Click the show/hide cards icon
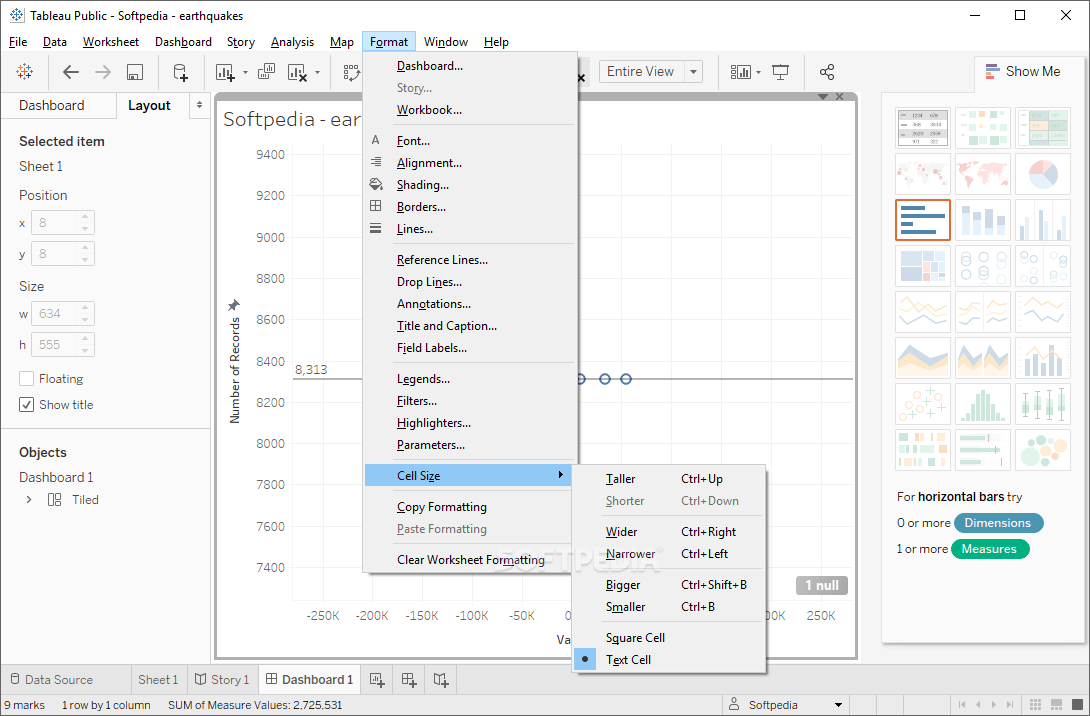Viewport: 1090px width, 716px height. [x=741, y=72]
